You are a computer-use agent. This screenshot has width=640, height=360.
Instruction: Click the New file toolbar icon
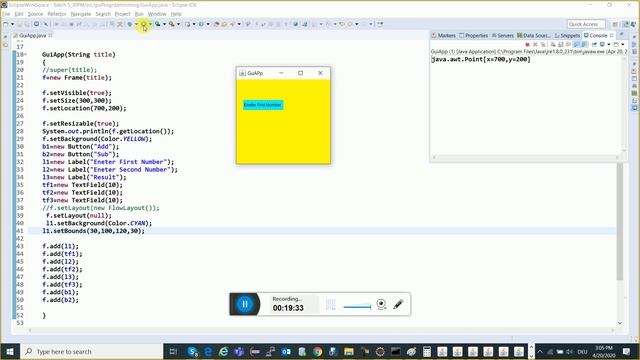[6, 24]
